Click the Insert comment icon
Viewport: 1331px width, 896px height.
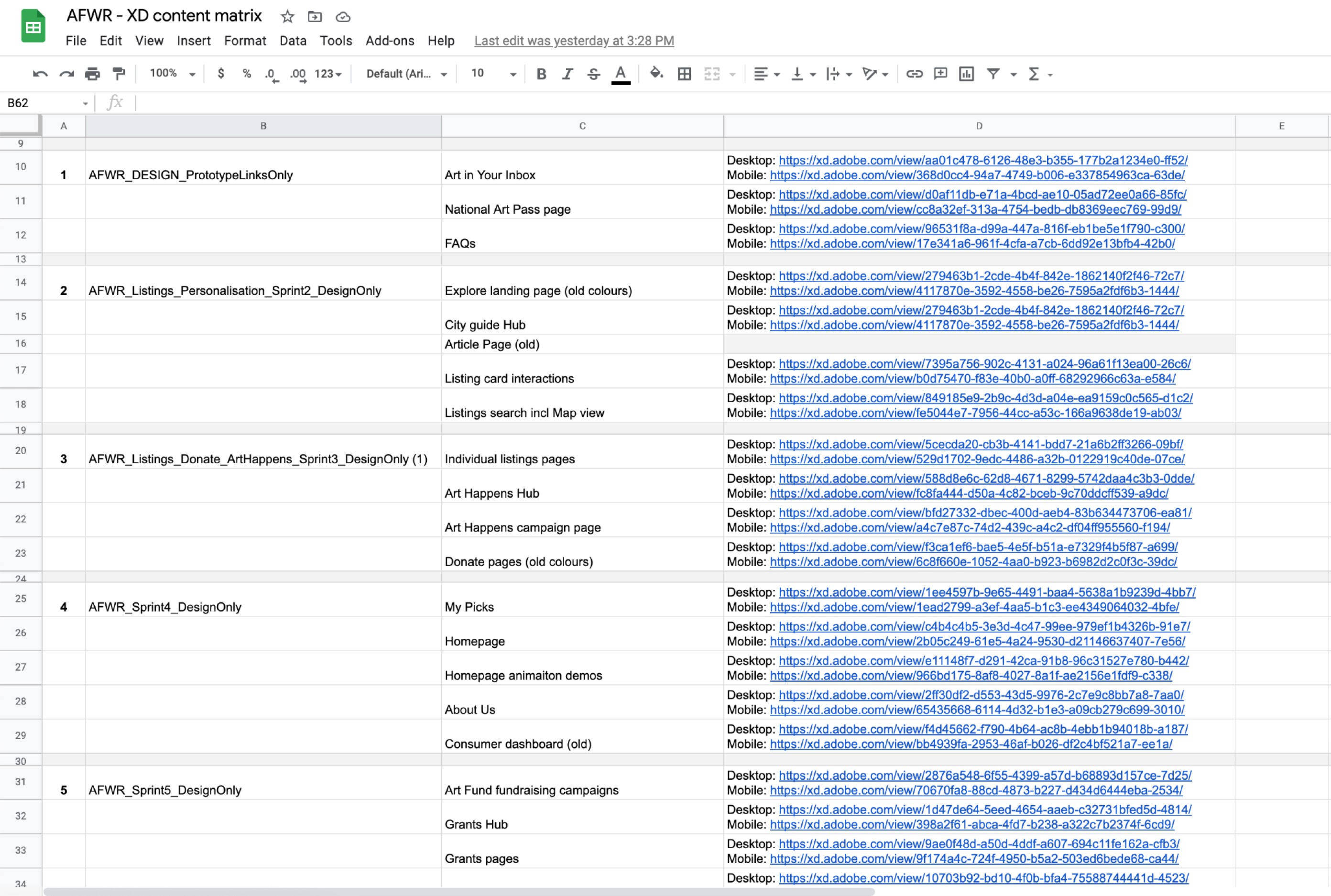(940, 74)
